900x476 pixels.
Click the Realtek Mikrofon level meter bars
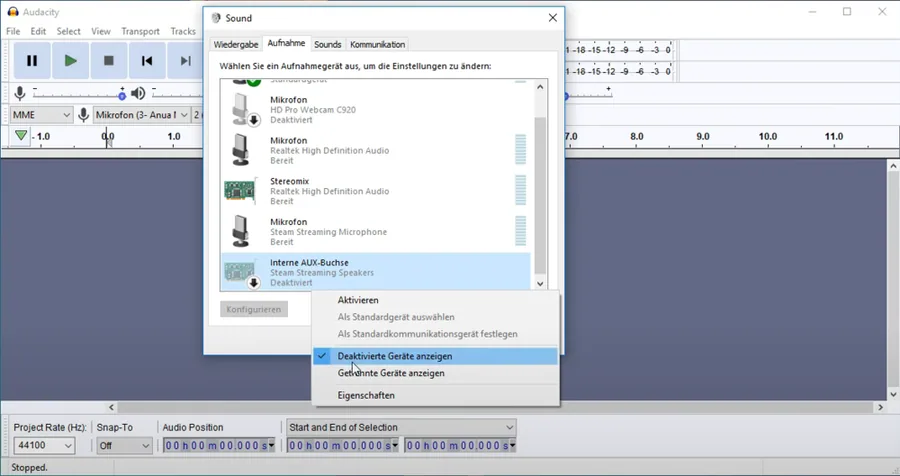521,149
